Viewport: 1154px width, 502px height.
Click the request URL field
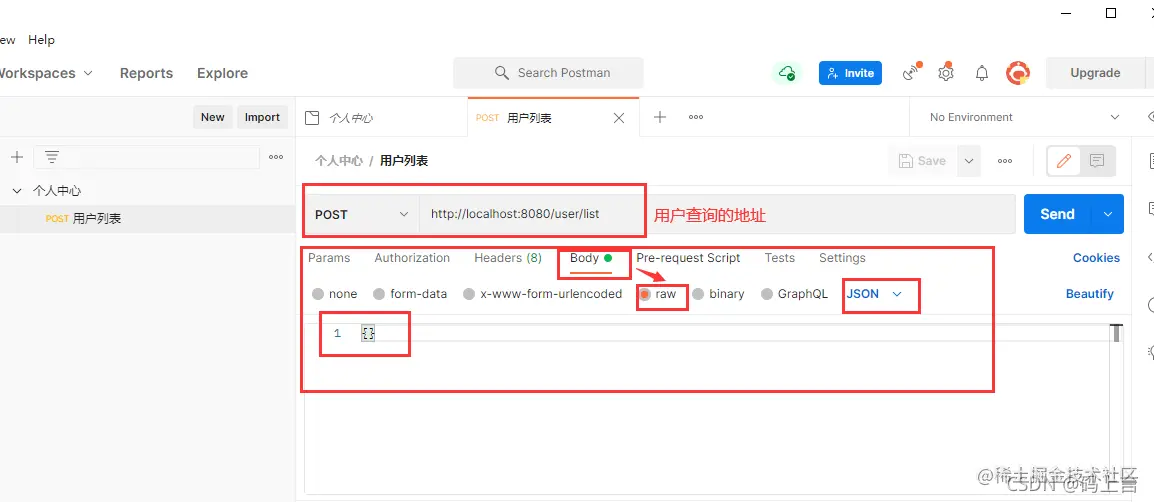pos(717,214)
